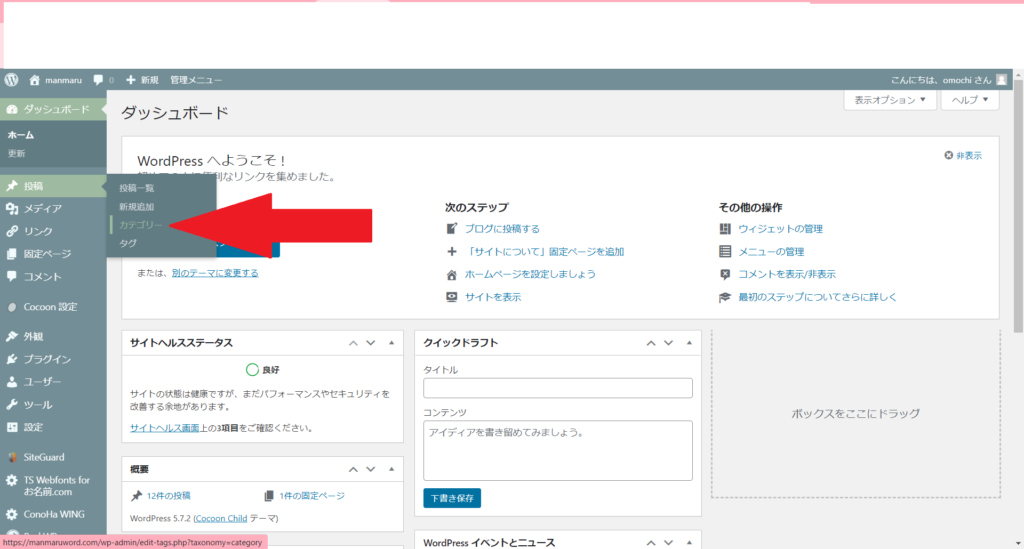This screenshot has width=1024, height=549.
Task: Collapse the クイックドラフト panel
Action: tap(689, 343)
